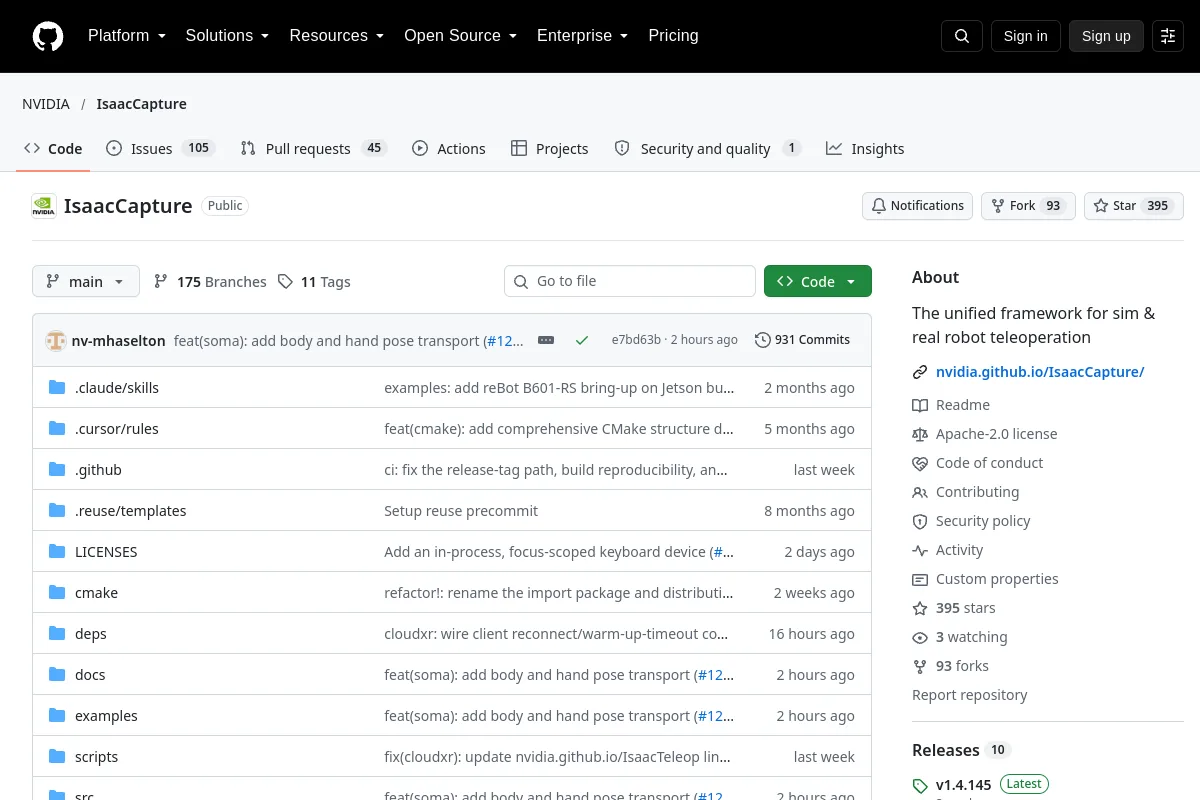Open the e7bd63b commit hash link
This screenshot has height=800, width=1200.
[636, 340]
